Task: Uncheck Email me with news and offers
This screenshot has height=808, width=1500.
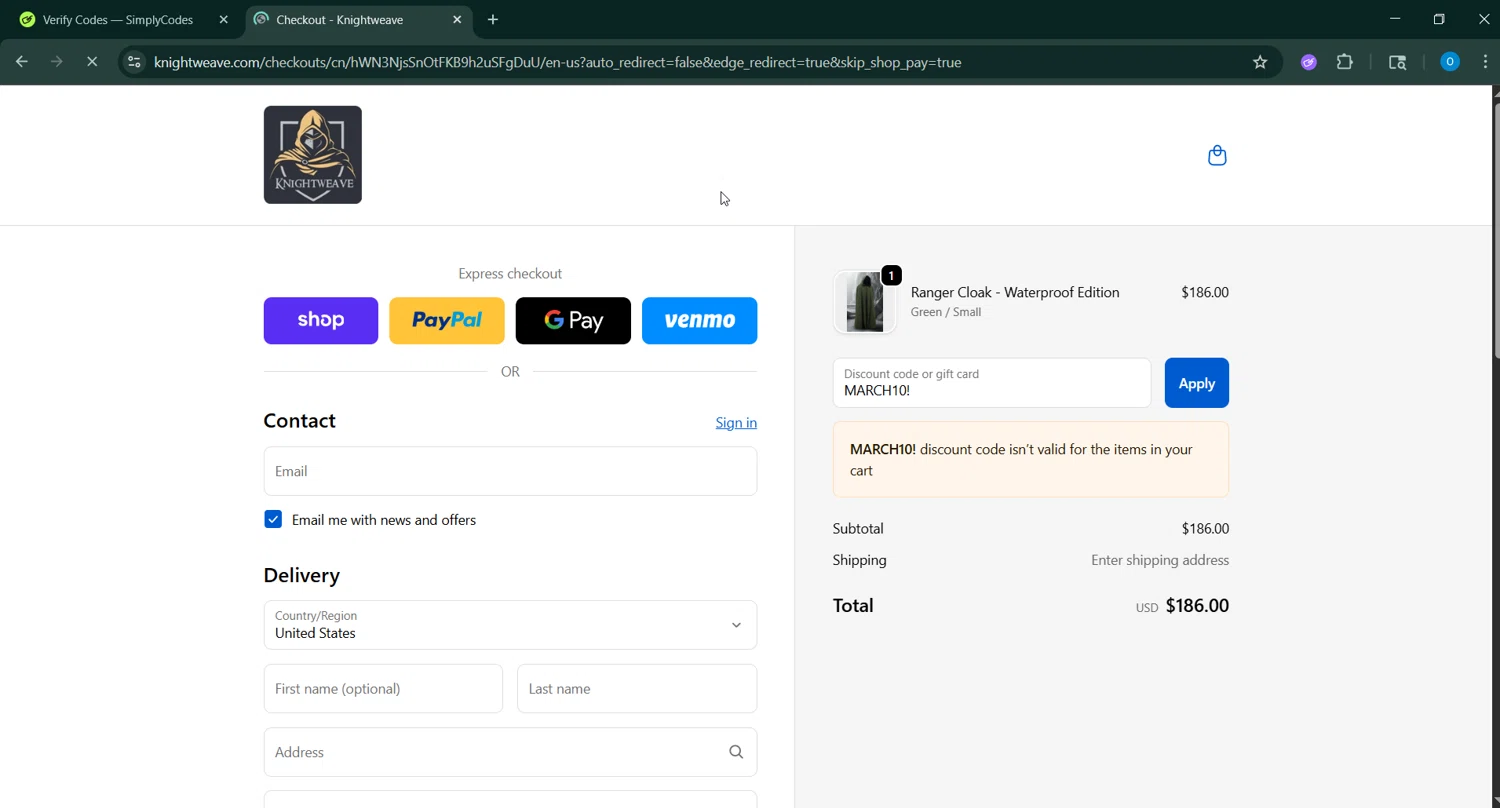Action: pyautogui.click(x=273, y=519)
